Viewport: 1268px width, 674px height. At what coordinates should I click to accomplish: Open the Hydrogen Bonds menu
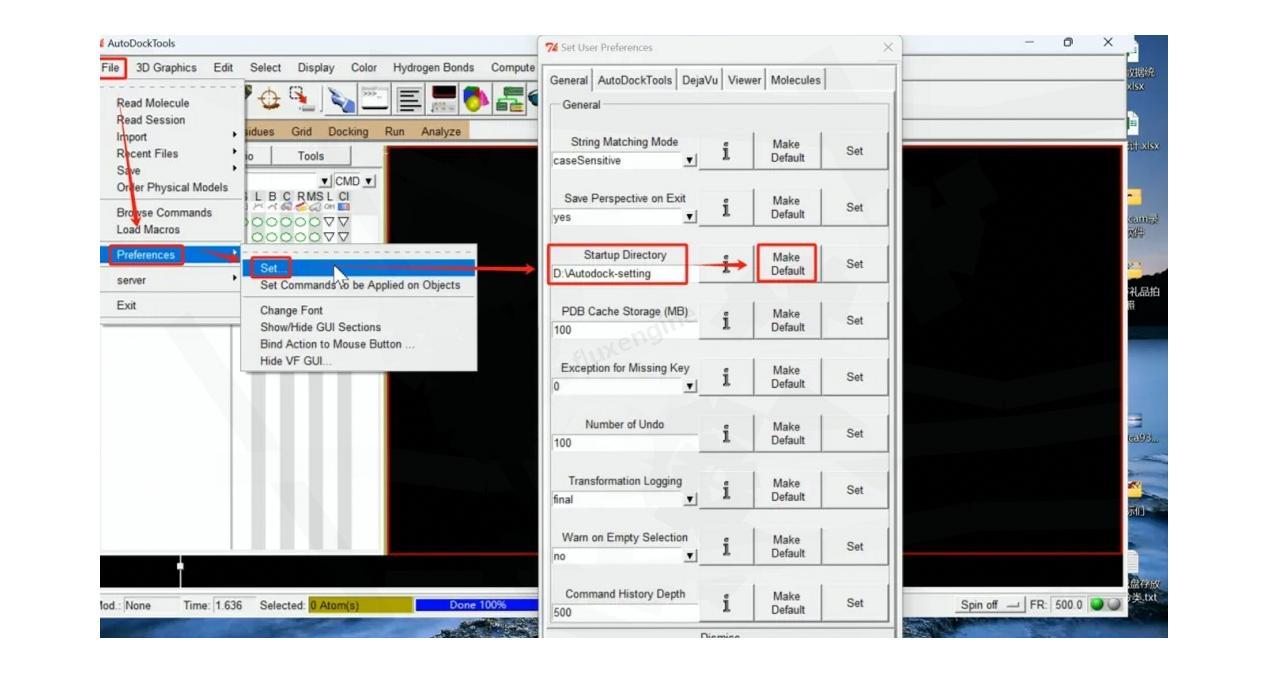coord(433,68)
